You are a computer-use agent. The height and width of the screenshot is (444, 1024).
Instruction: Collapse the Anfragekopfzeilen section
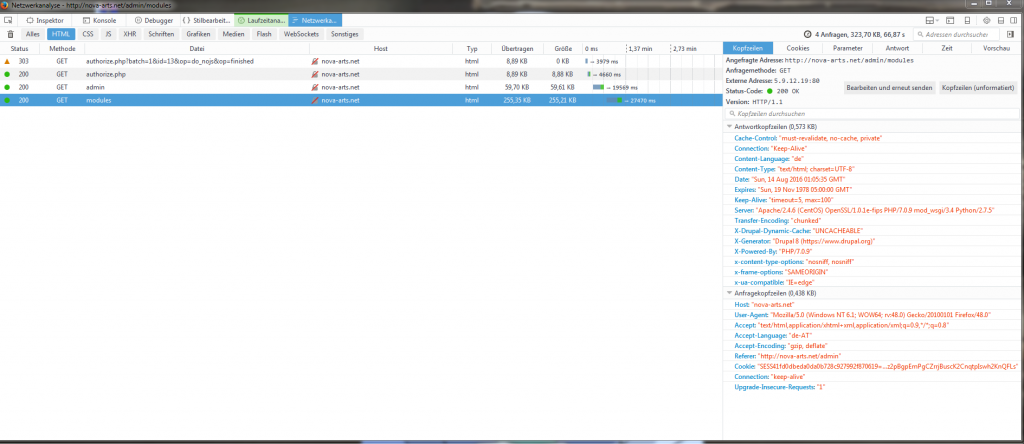729,292
